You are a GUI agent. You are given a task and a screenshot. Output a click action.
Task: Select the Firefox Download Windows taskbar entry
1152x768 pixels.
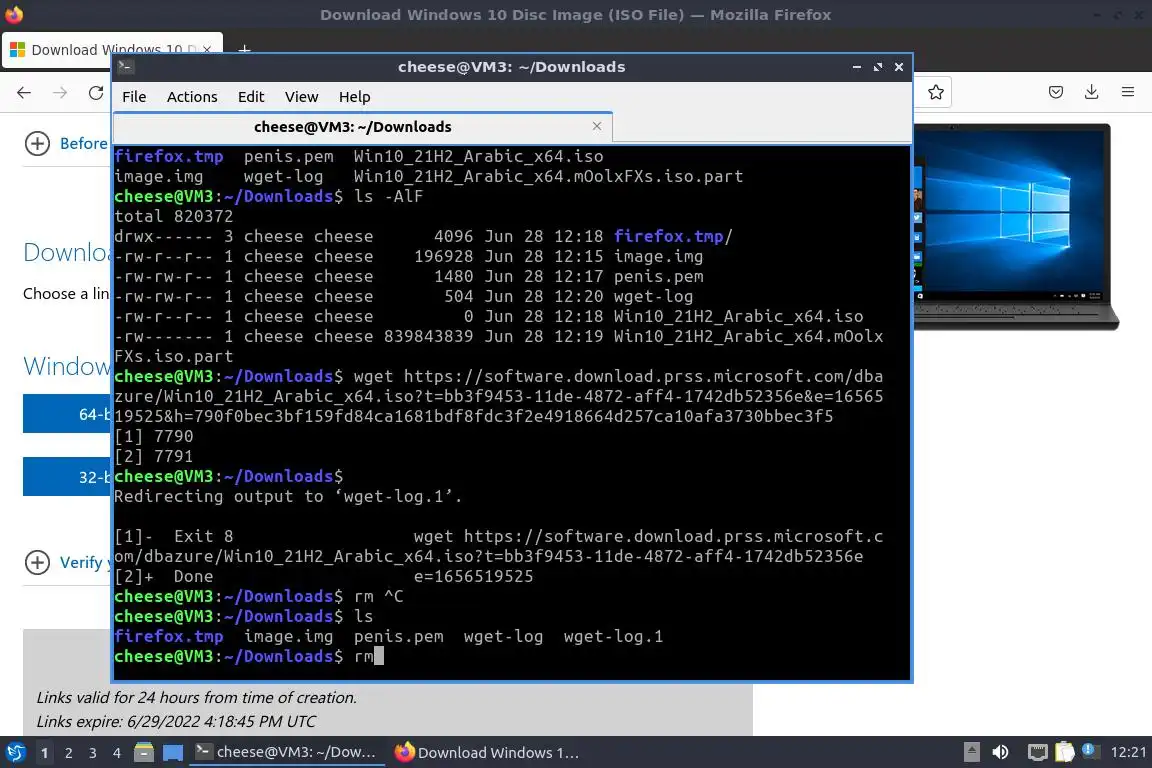486,752
